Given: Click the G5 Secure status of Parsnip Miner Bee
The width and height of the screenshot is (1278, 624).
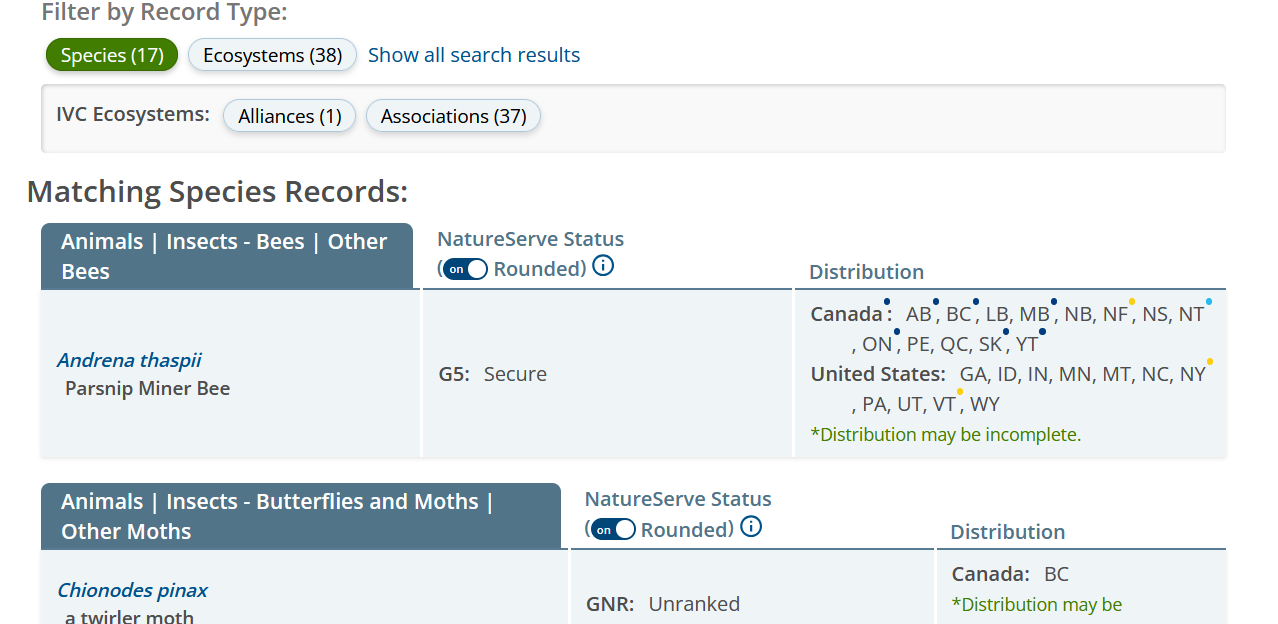Looking at the screenshot, I should pos(493,374).
